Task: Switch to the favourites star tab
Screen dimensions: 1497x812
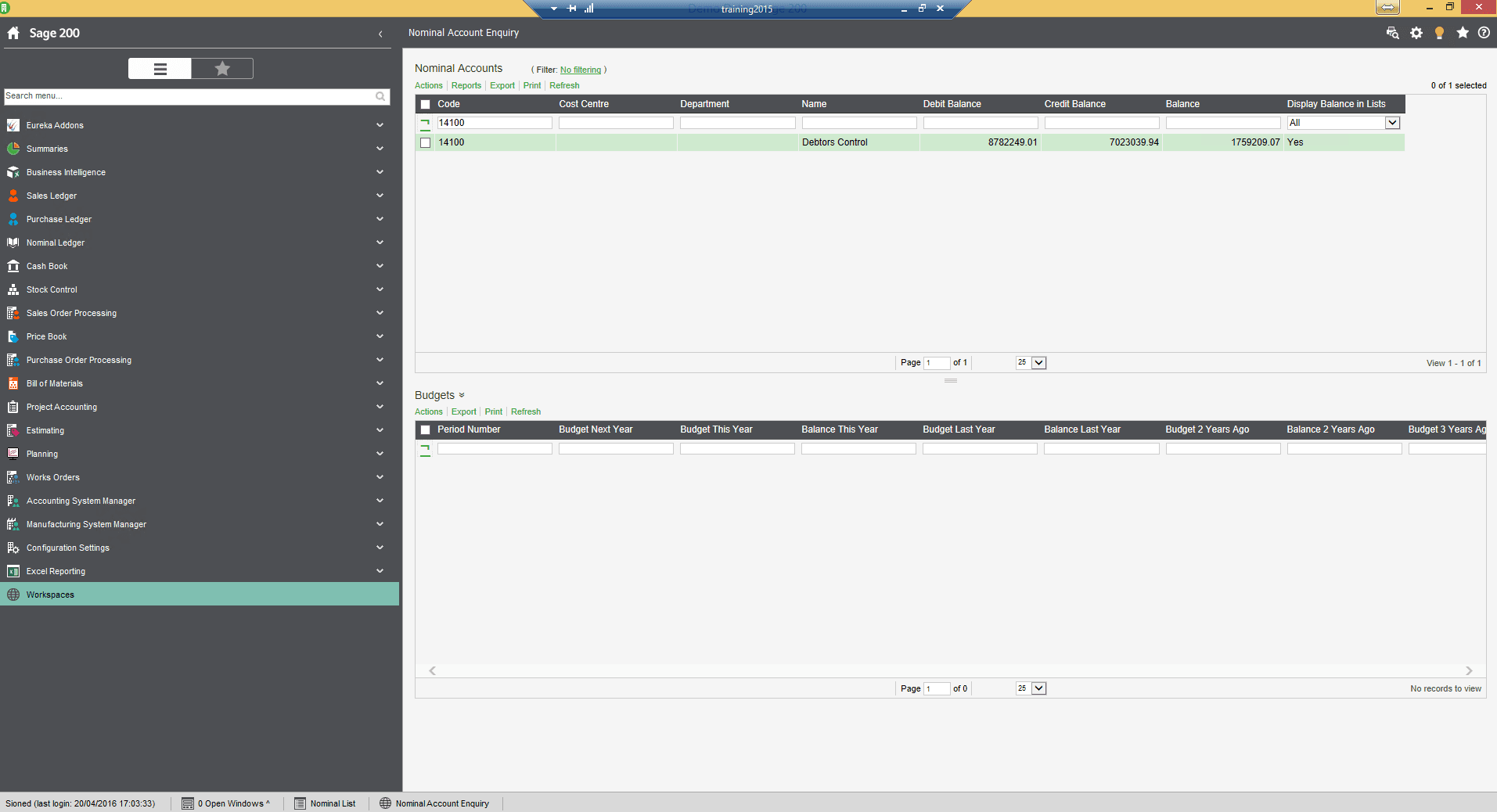Action: [x=222, y=69]
